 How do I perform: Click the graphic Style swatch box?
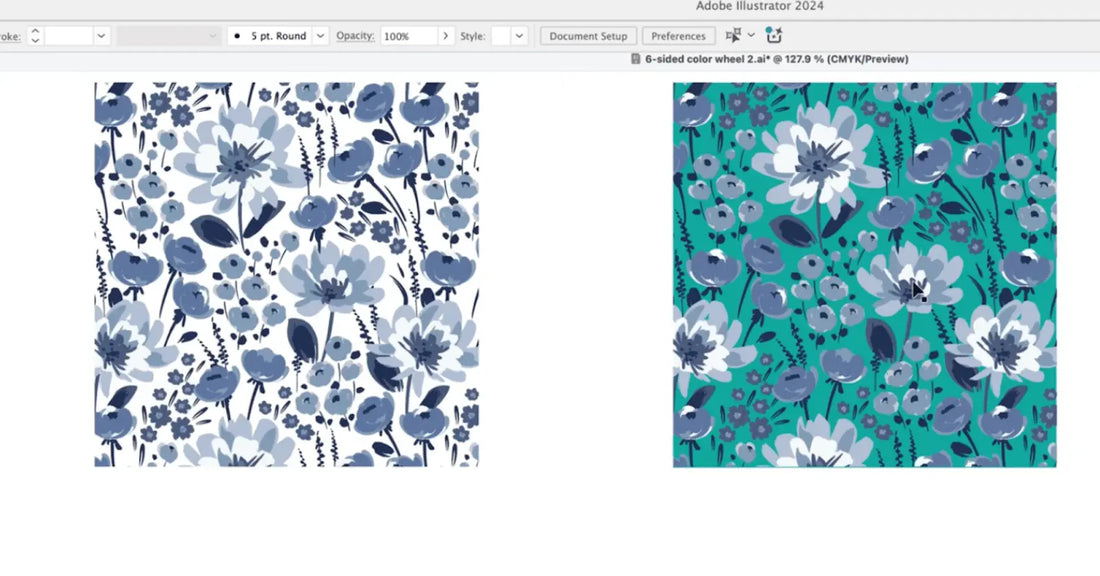[x=500, y=36]
